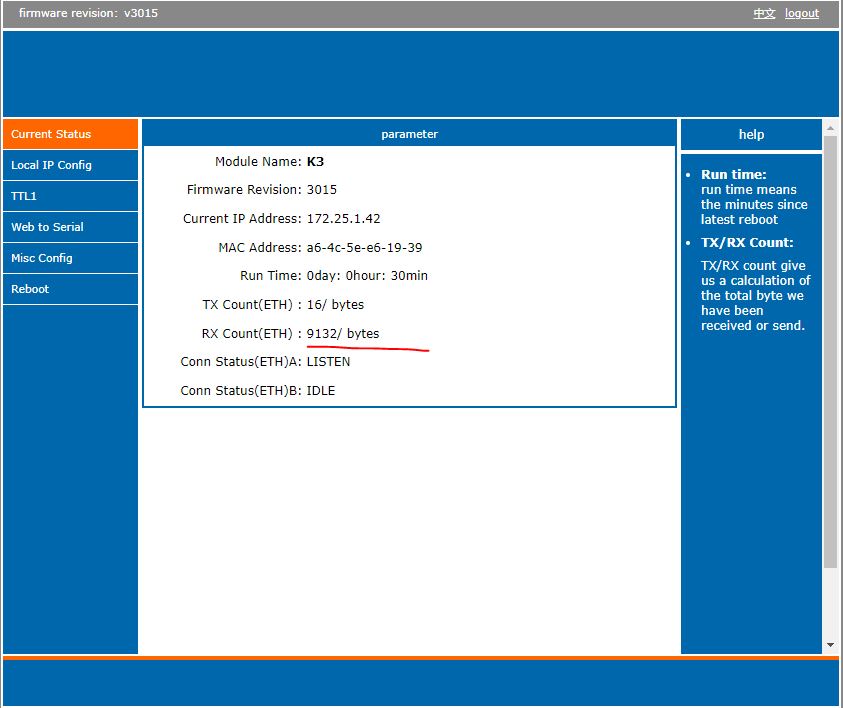843x708 pixels.
Task: Click the 'Current IP Address:' label
Action: 242,219
